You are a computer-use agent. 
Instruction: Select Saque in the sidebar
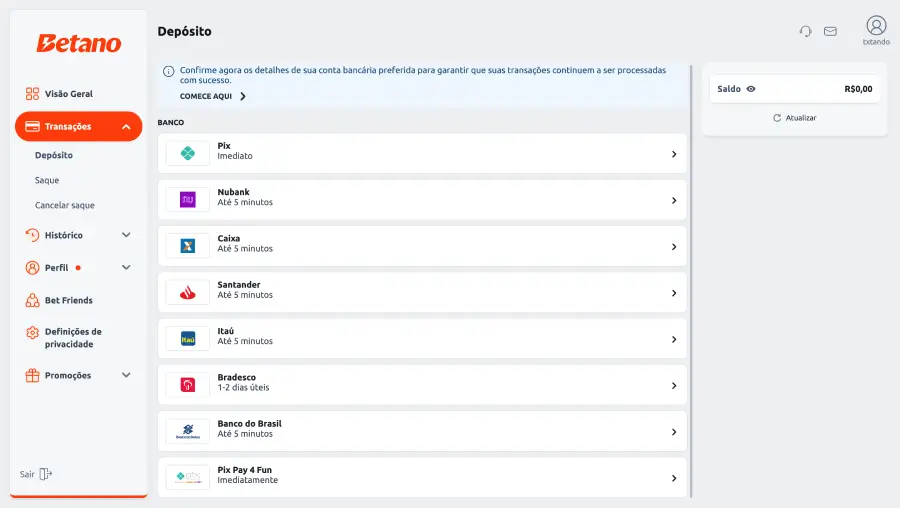click(47, 180)
